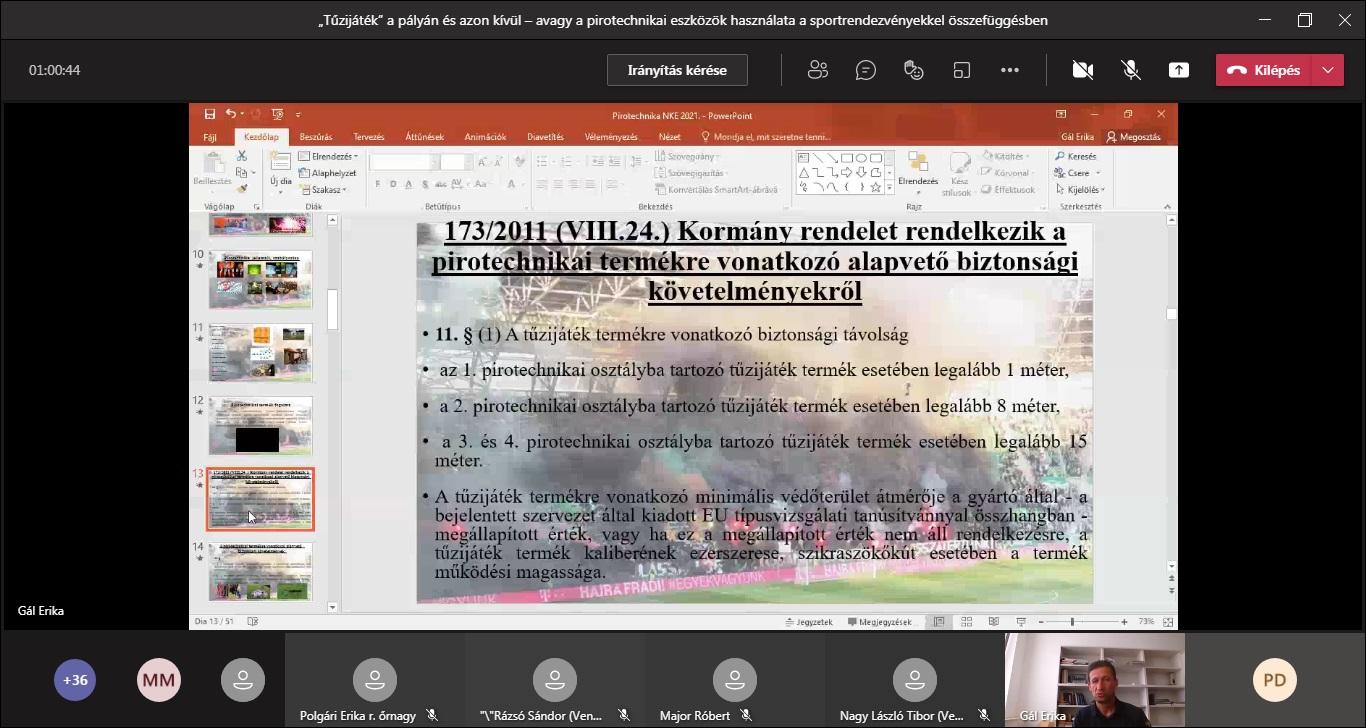Select slide 10 thumbnail
The image size is (1366, 728).
pos(260,279)
